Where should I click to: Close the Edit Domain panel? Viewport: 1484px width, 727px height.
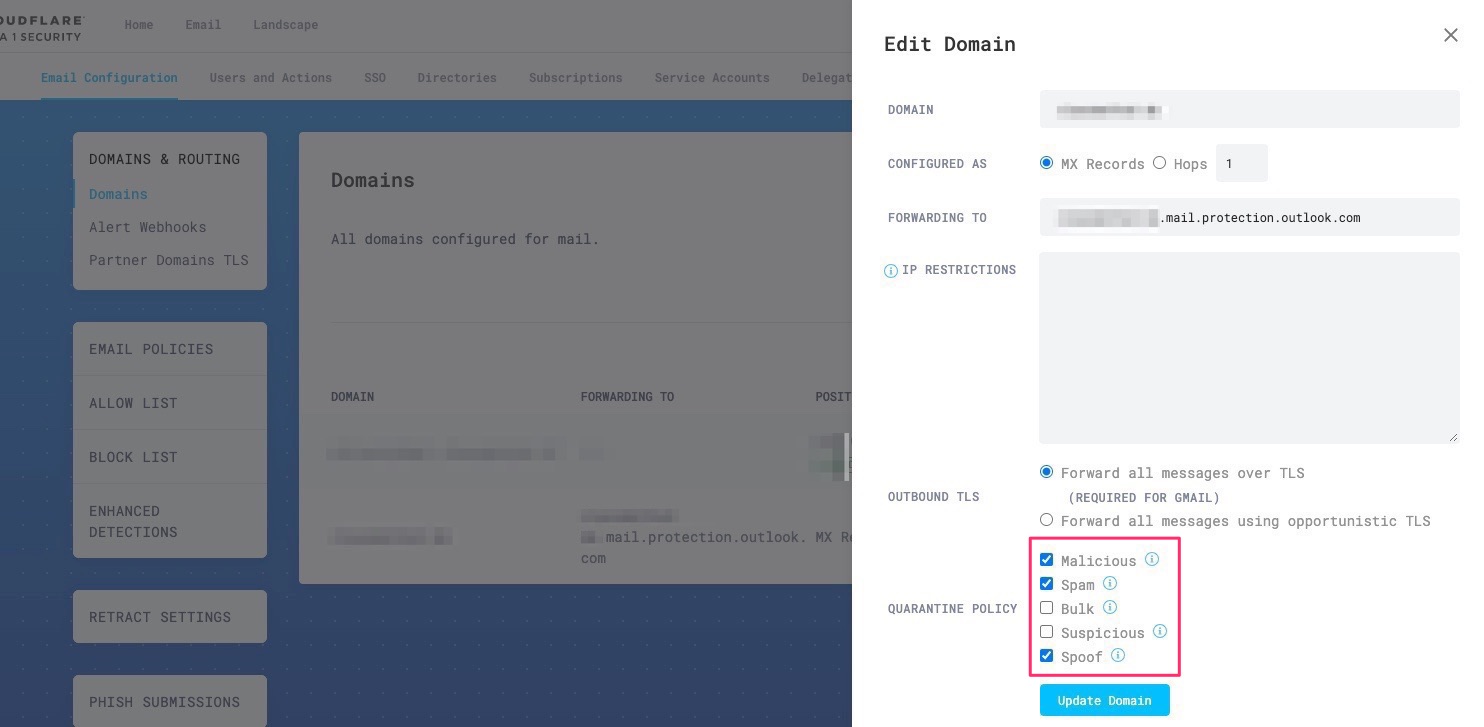click(x=1451, y=35)
